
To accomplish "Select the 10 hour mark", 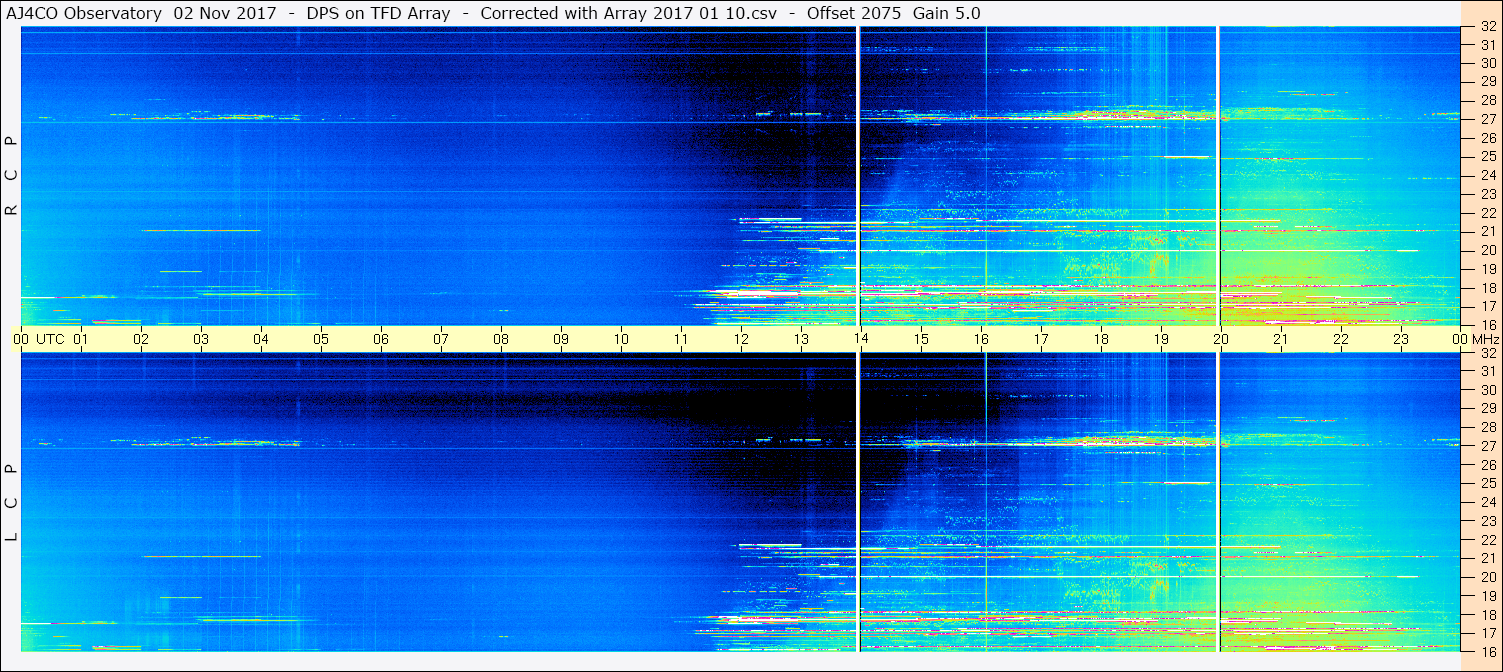I will pyautogui.click(x=621, y=339).
